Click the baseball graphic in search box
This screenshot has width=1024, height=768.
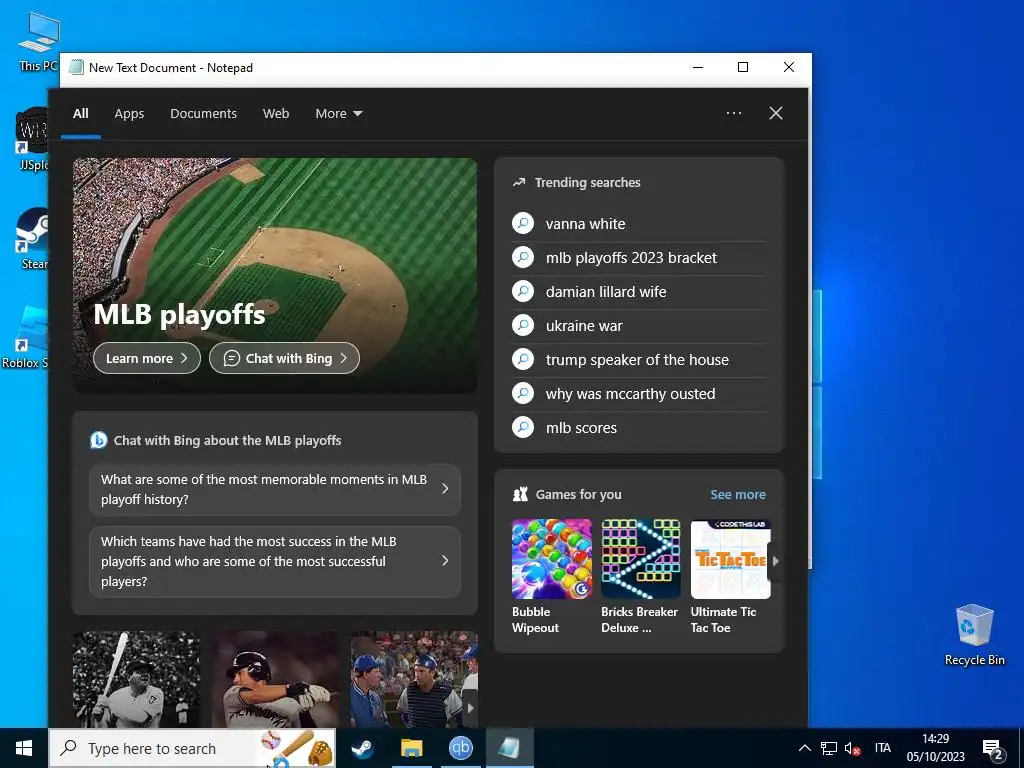(297, 748)
